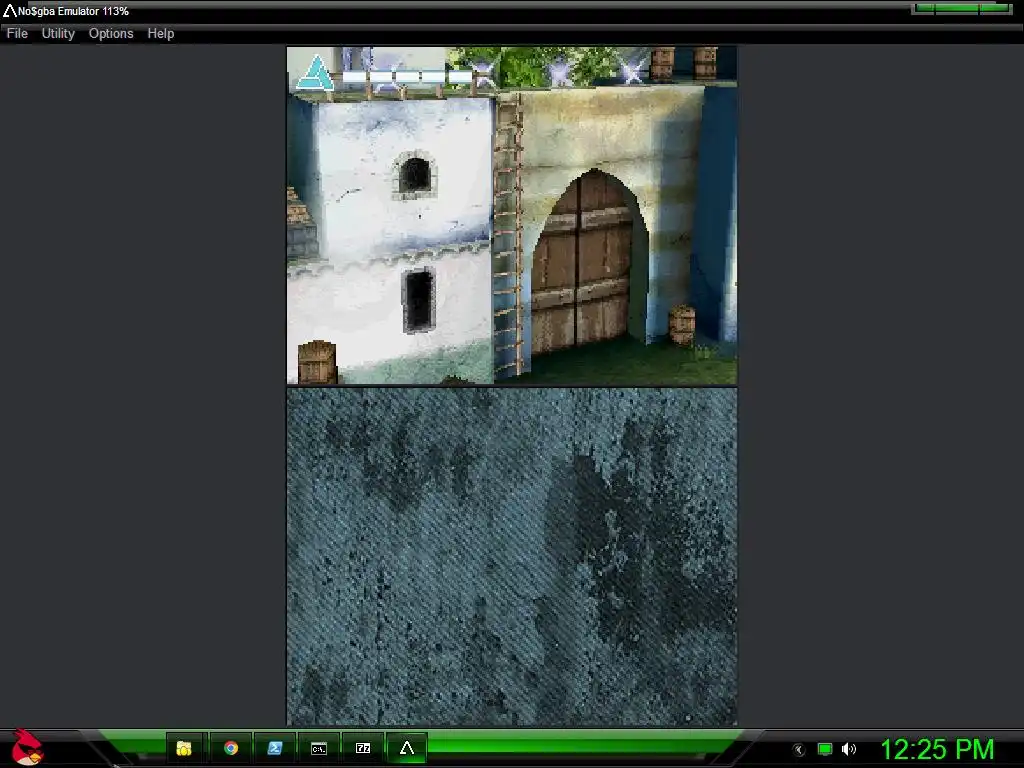Open the 7-Zip taskbar icon
This screenshot has height=768, width=1024.
click(362, 748)
